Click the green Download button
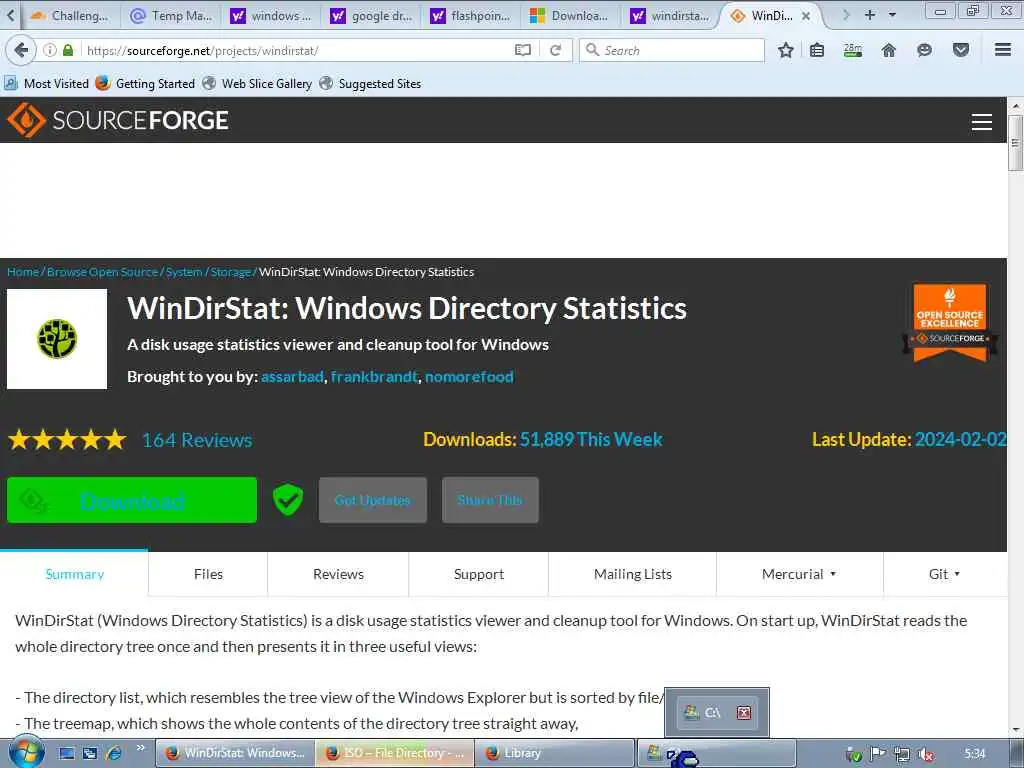Viewport: 1024px width, 768px height. pos(132,500)
